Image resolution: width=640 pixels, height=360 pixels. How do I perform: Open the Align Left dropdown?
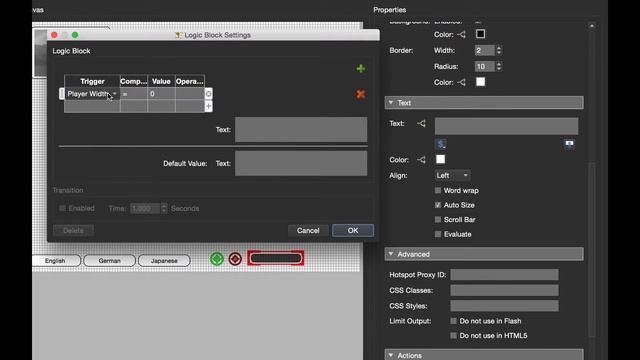click(452, 176)
